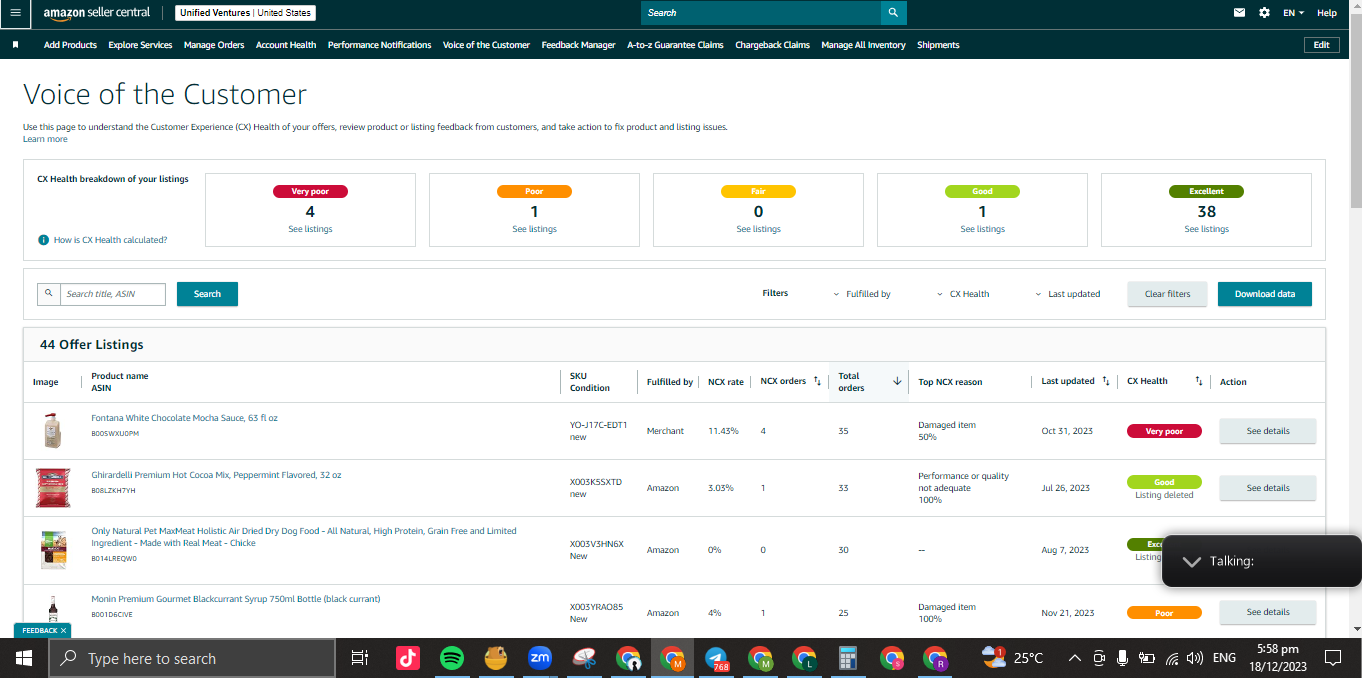
Task: Open Feedback Manager menu item
Action: (x=579, y=45)
